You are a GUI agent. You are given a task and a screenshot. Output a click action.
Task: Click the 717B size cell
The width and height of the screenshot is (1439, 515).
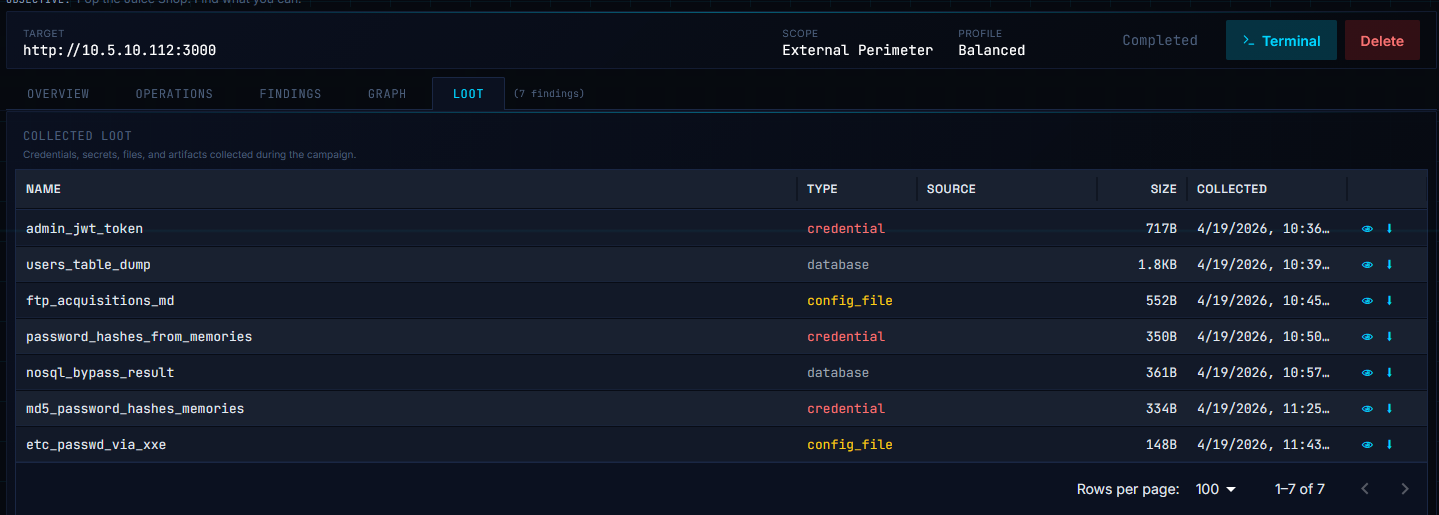[x=1161, y=229]
